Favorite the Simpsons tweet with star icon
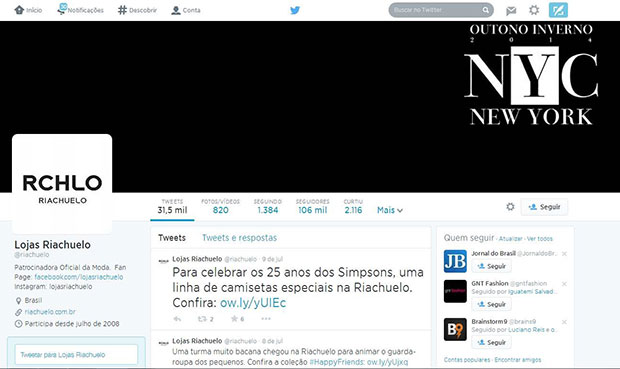This screenshot has width=620, height=369. (x=237, y=319)
